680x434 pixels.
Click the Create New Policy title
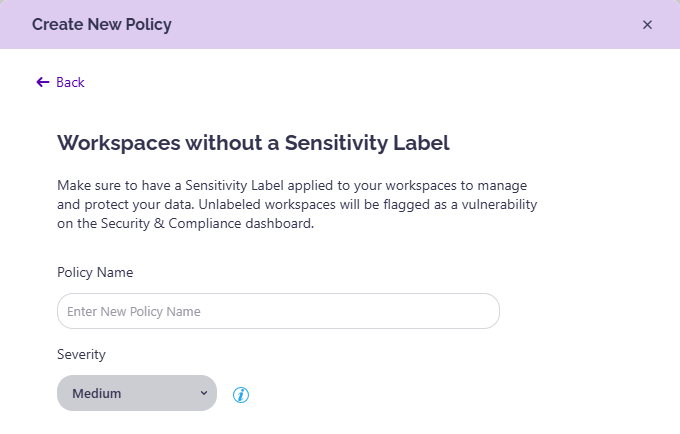pos(102,25)
